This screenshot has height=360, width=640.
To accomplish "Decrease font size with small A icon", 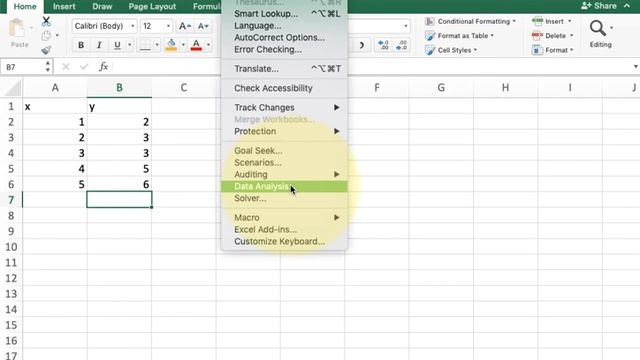I will point(203,26).
